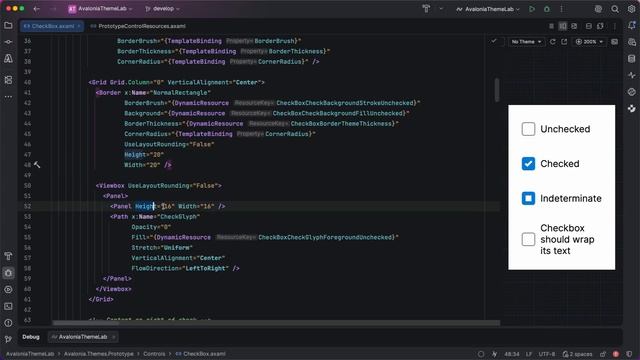Click the Viewbox opening tag on line 50
The width and height of the screenshot is (640, 360).
click(159, 186)
